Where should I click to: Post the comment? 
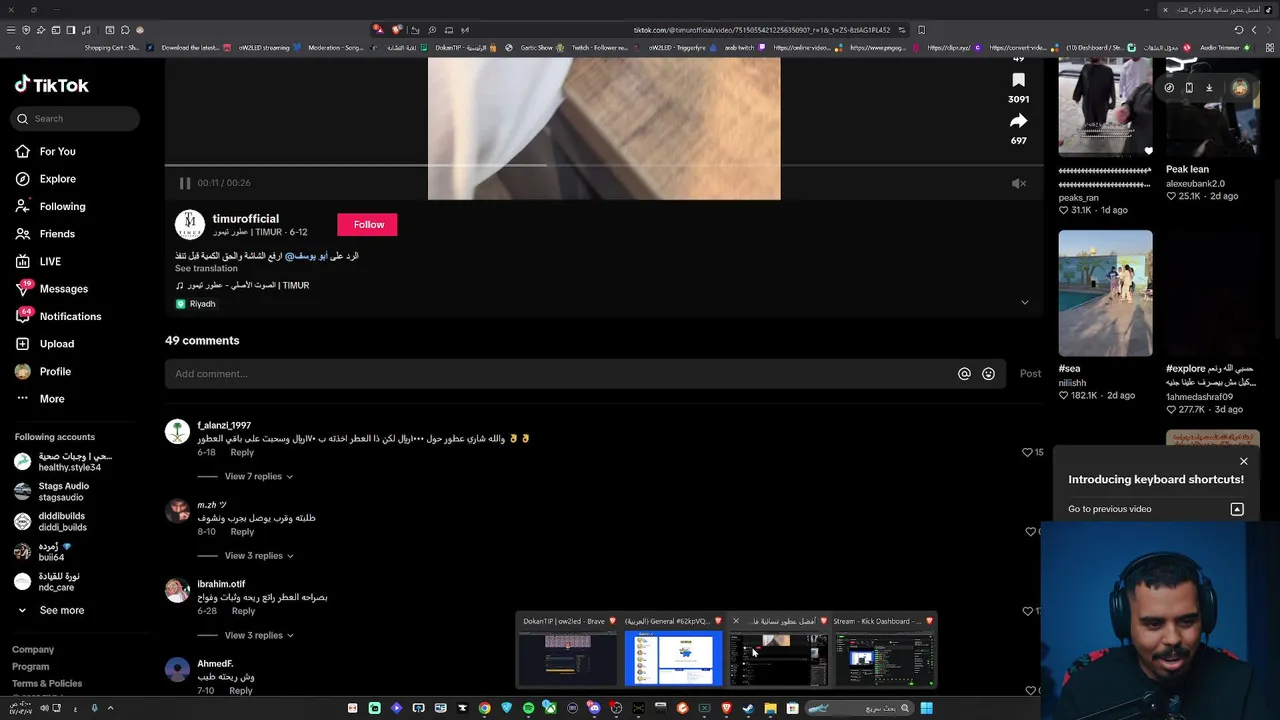(x=1030, y=374)
